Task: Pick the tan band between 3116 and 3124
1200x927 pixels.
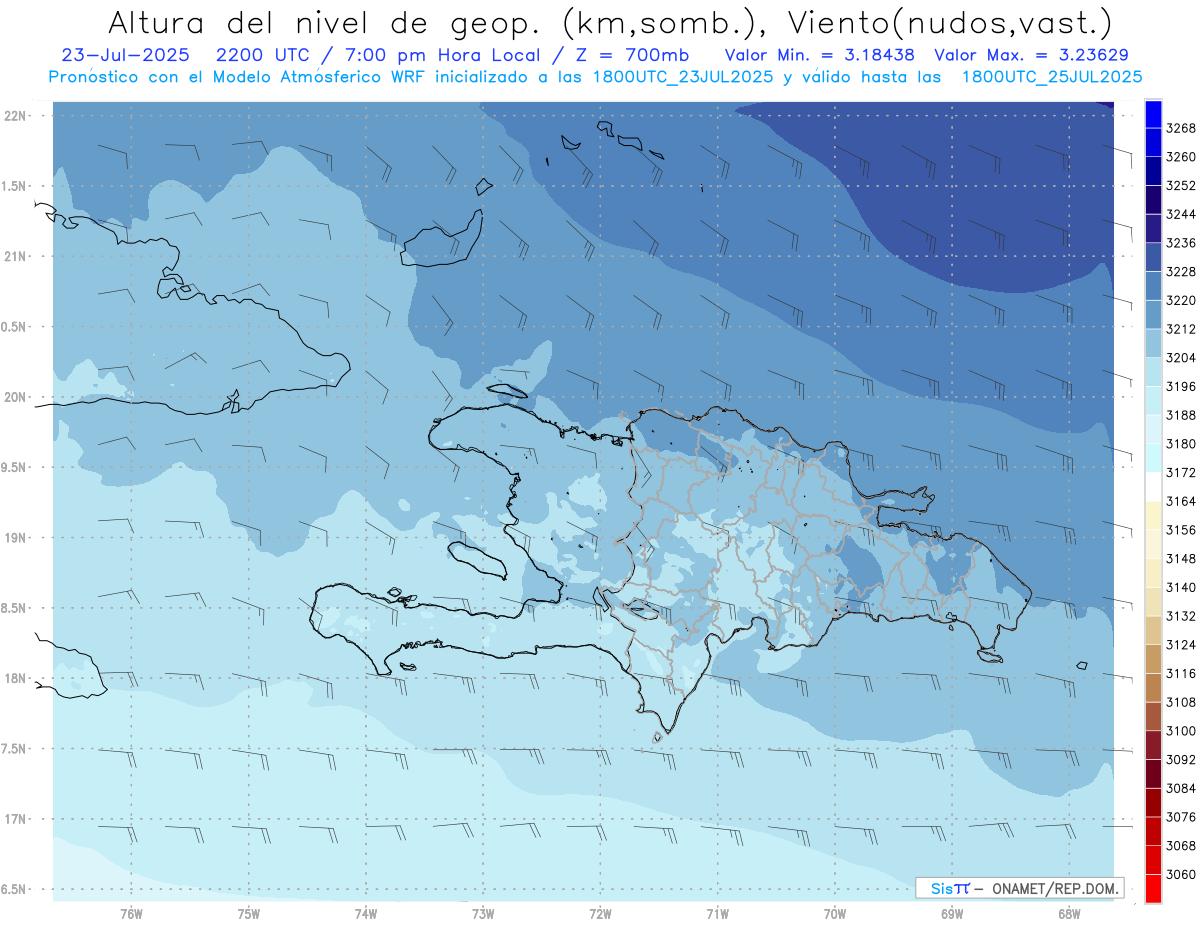Action: (1153, 659)
